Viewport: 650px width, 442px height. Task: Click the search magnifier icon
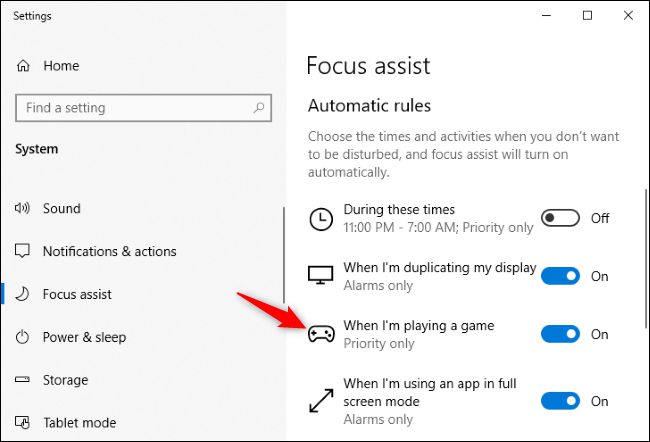point(259,108)
